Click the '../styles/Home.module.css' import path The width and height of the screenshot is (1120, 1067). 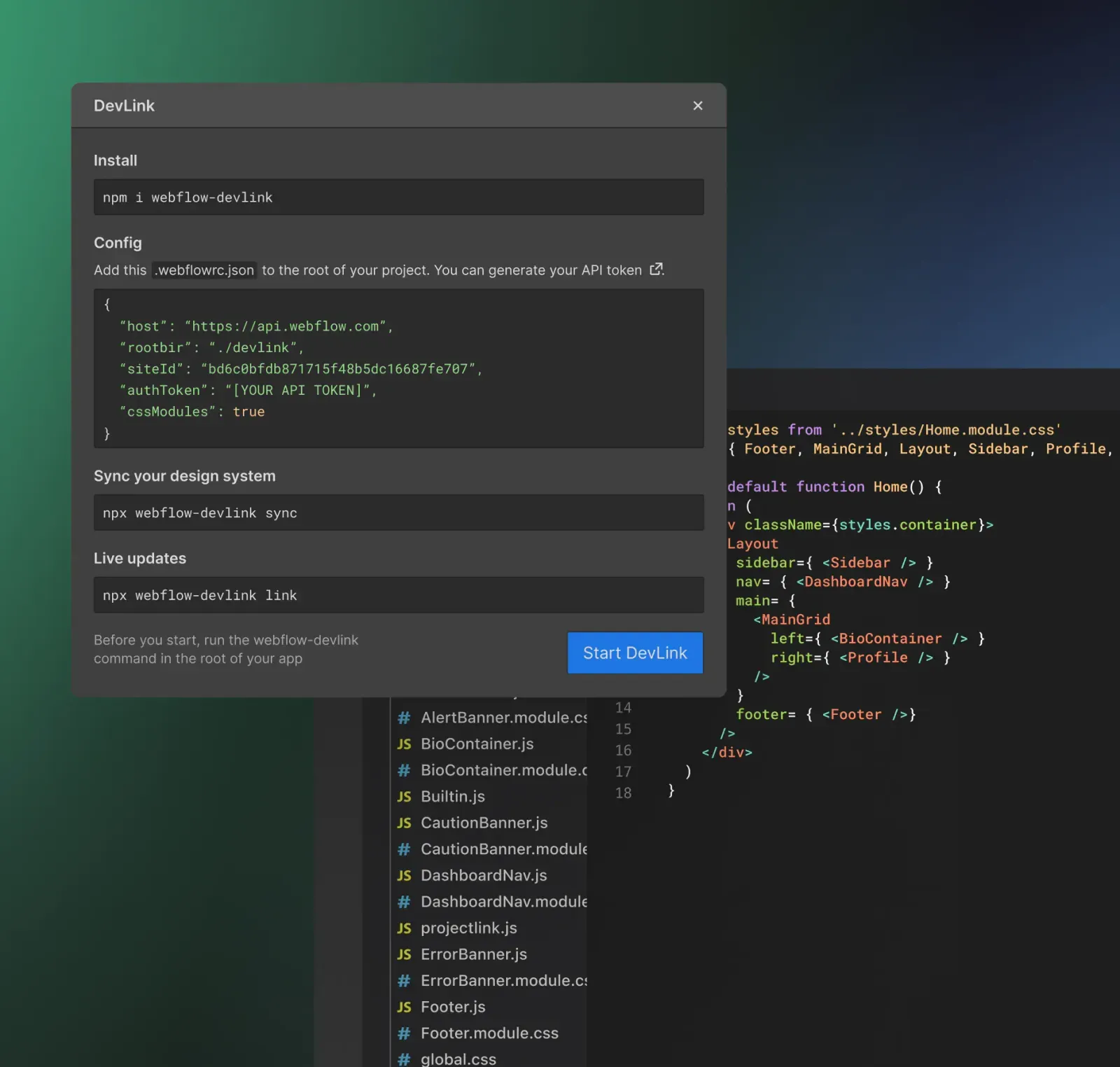(946, 430)
